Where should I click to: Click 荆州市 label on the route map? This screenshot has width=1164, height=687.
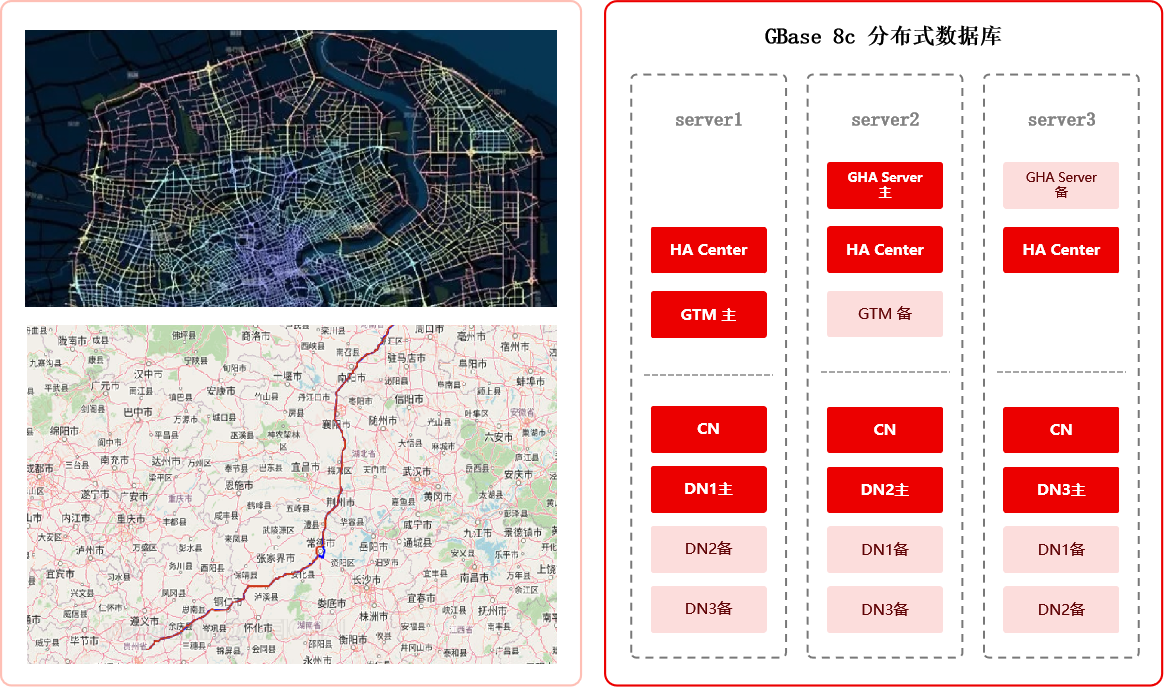(341, 502)
